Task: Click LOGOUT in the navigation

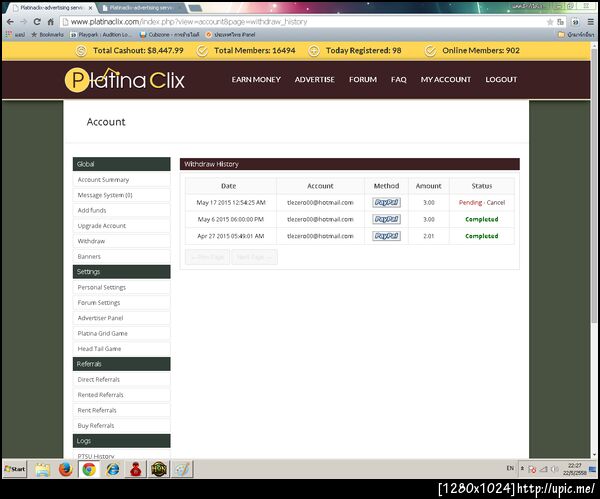Action: [501, 80]
